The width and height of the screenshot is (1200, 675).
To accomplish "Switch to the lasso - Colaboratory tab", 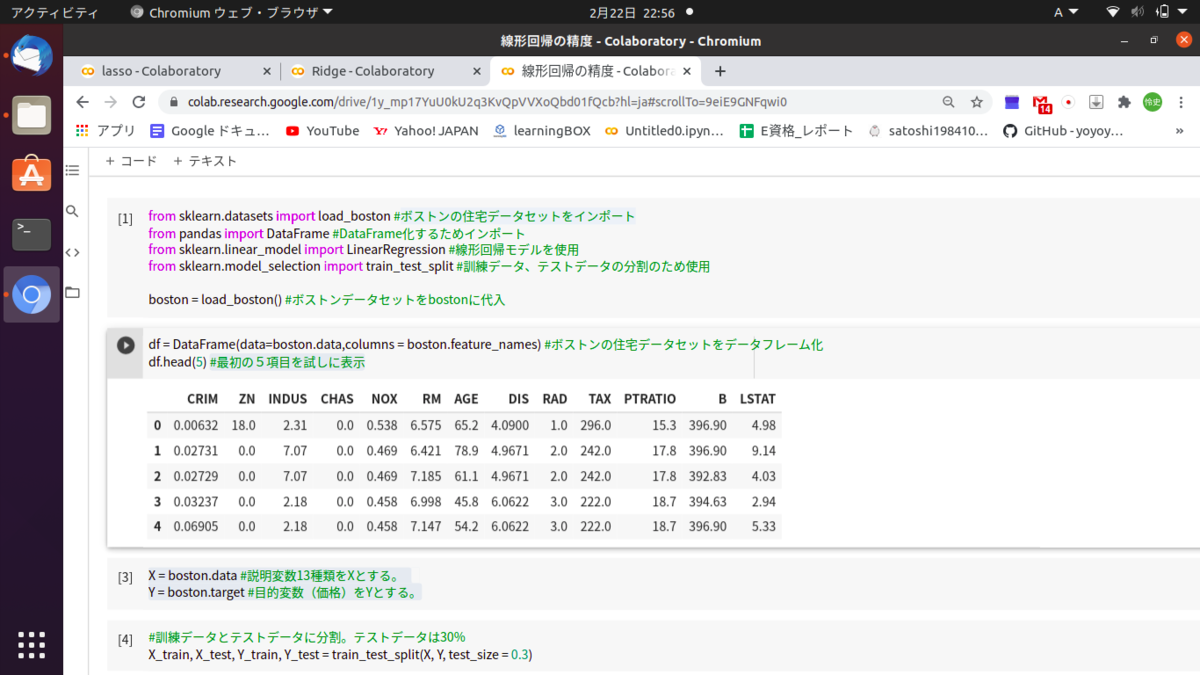I will [161, 71].
